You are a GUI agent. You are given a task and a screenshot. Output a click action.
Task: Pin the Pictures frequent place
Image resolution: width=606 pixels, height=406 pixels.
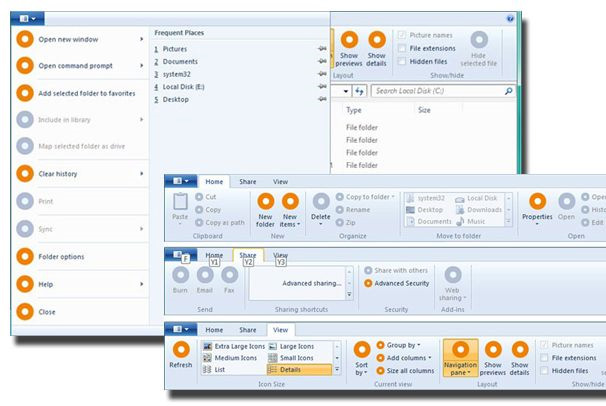[x=321, y=48]
